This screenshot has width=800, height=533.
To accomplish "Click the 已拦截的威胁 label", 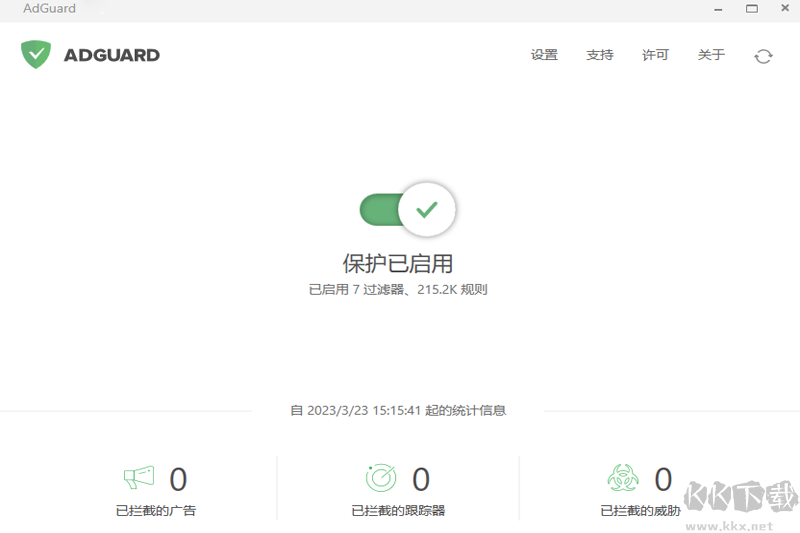I will [640, 510].
